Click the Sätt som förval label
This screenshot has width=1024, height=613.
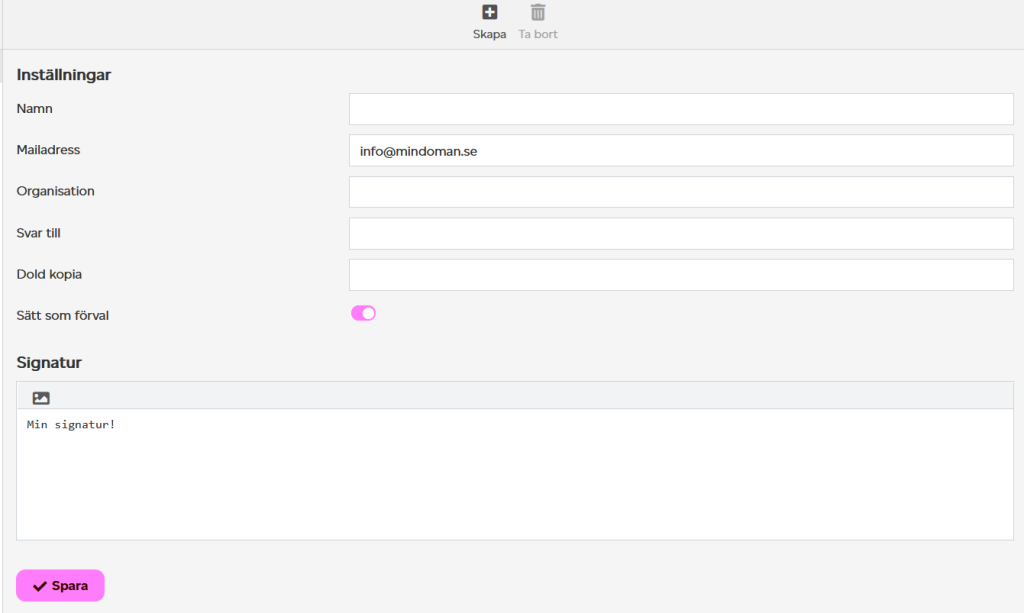click(62, 315)
